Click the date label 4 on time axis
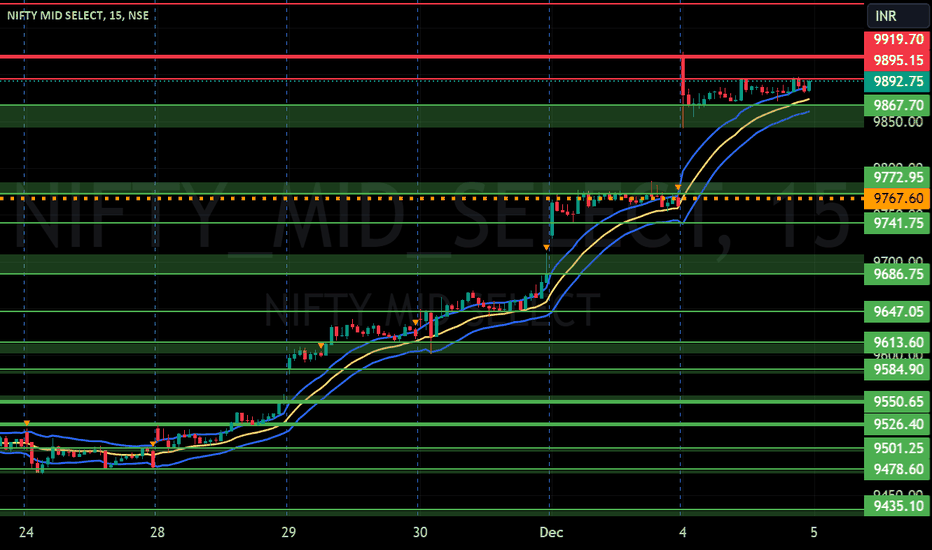 (x=682, y=532)
